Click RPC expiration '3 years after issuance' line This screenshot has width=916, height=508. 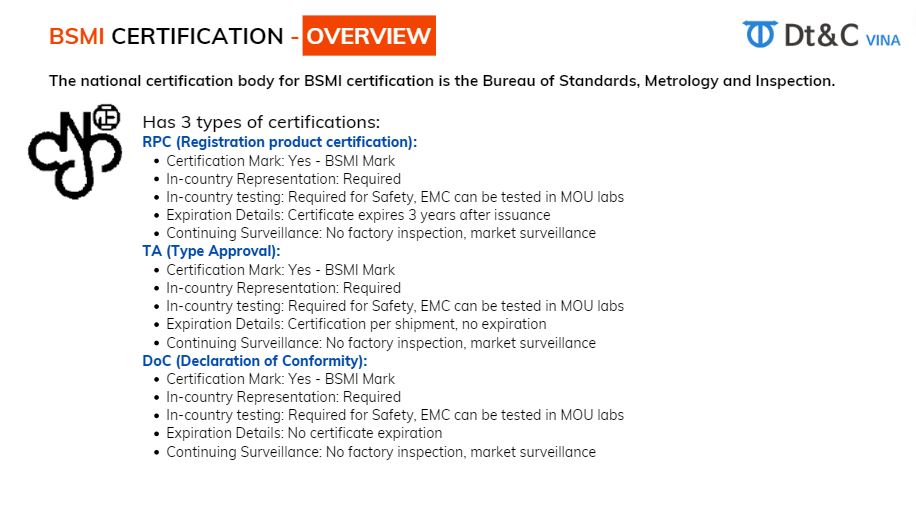click(x=358, y=215)
